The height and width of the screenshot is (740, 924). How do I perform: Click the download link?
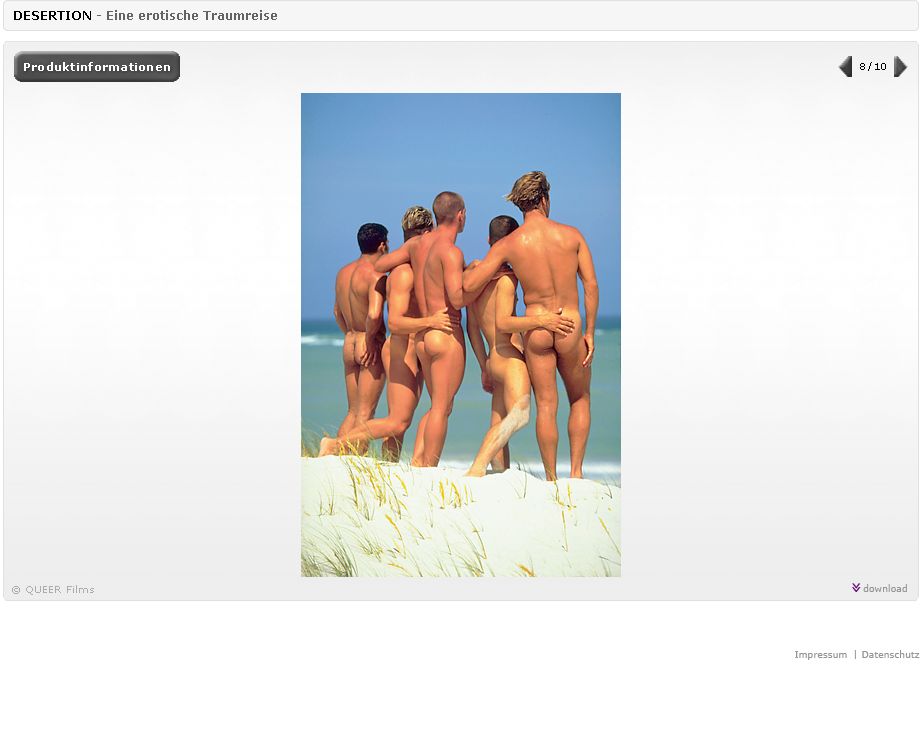tap(885, 589)
